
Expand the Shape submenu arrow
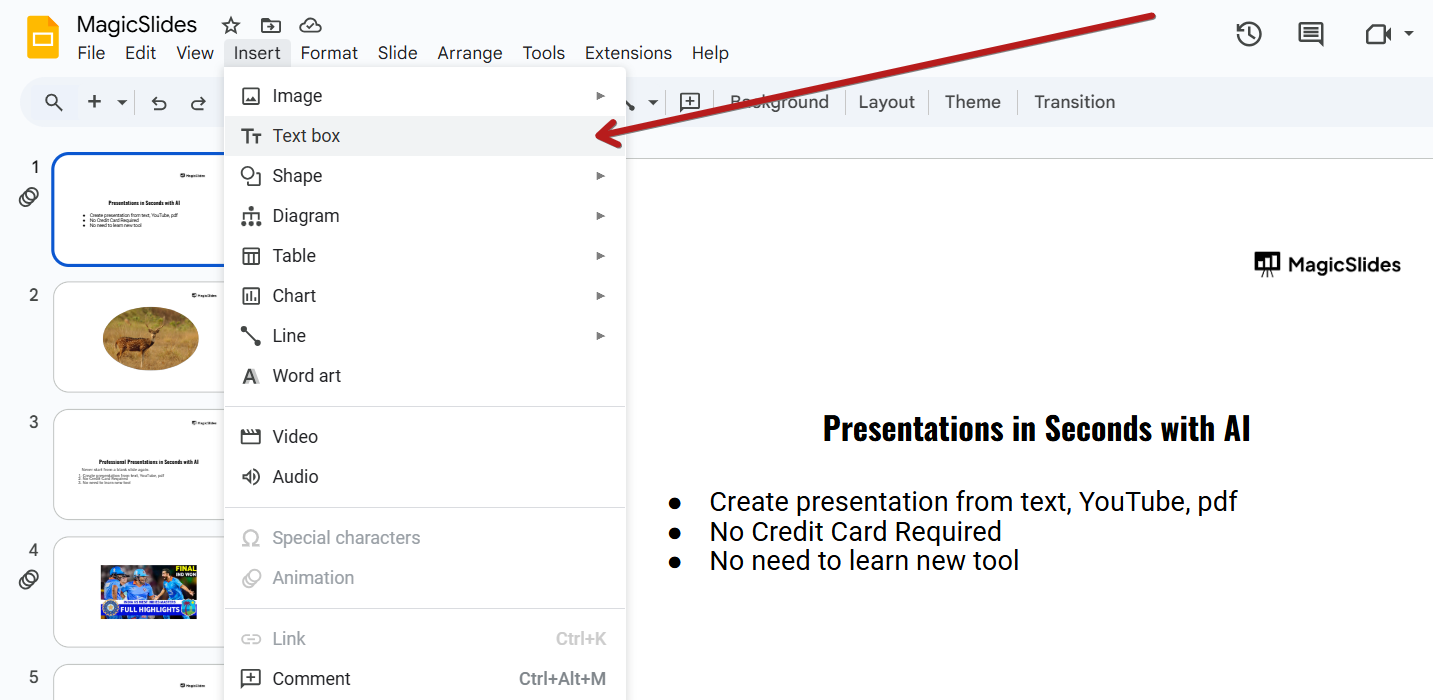click(x=600, y=176)
